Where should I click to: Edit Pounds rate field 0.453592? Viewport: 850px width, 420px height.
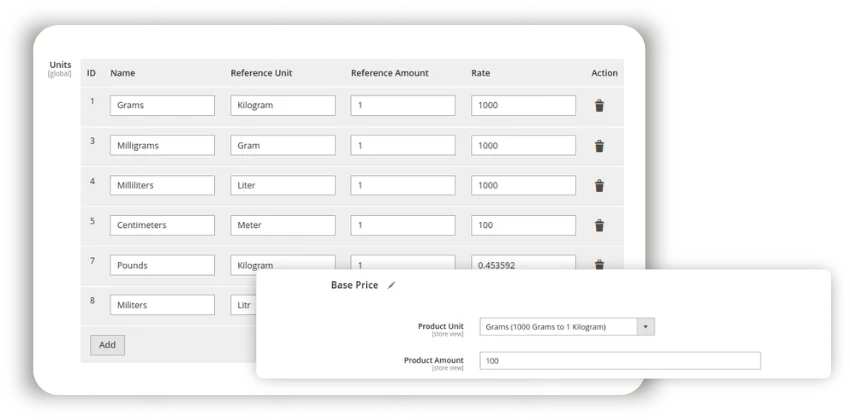point(523,262)
